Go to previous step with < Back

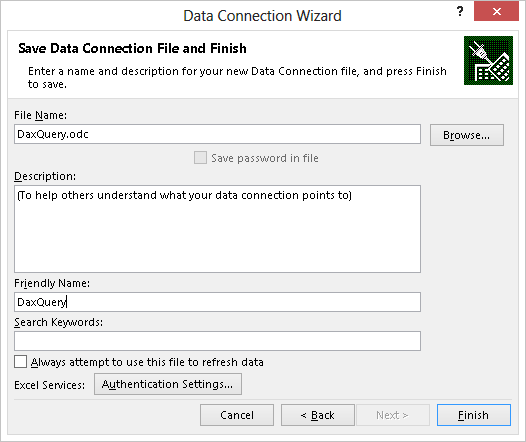click(x=318, y=415)
